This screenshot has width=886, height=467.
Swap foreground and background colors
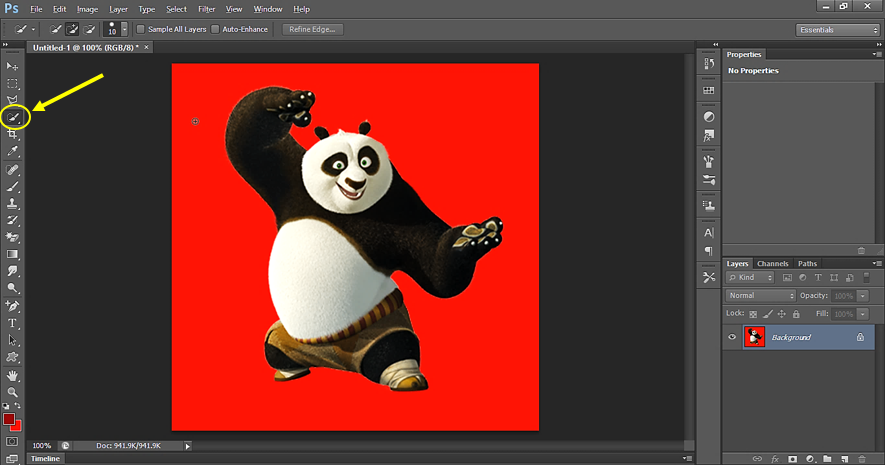point(18,406)
